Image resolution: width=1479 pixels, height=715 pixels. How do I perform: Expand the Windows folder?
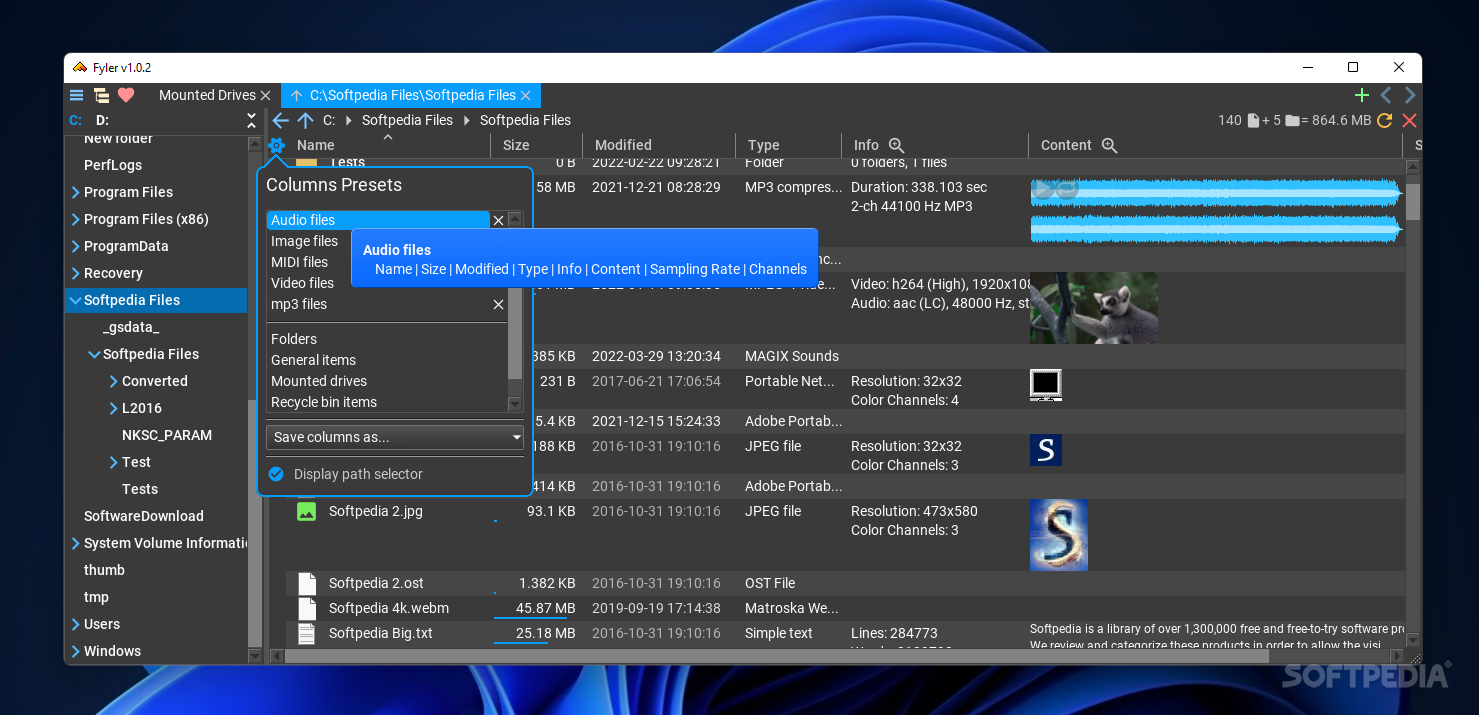76,651
